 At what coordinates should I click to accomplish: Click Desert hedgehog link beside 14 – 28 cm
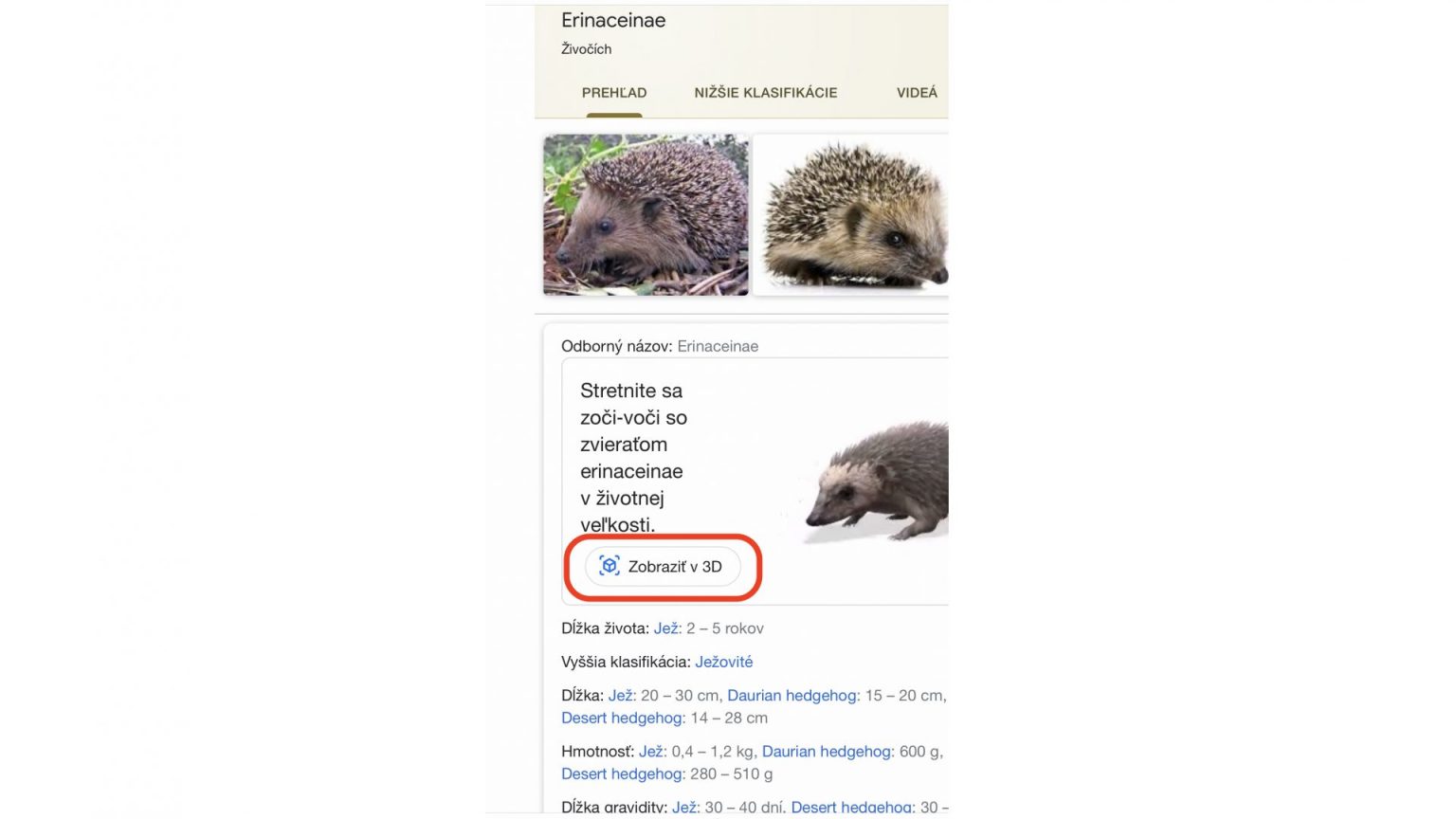coord(621,719)
